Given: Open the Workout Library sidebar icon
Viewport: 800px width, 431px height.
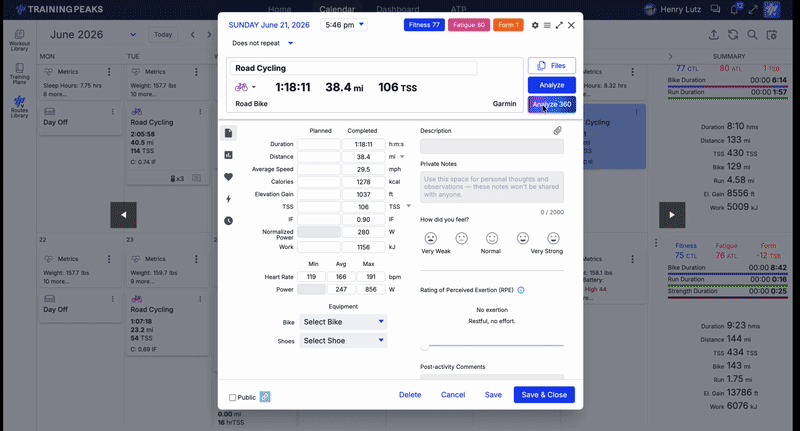Looking at the screenshot, I should [19, 39].
